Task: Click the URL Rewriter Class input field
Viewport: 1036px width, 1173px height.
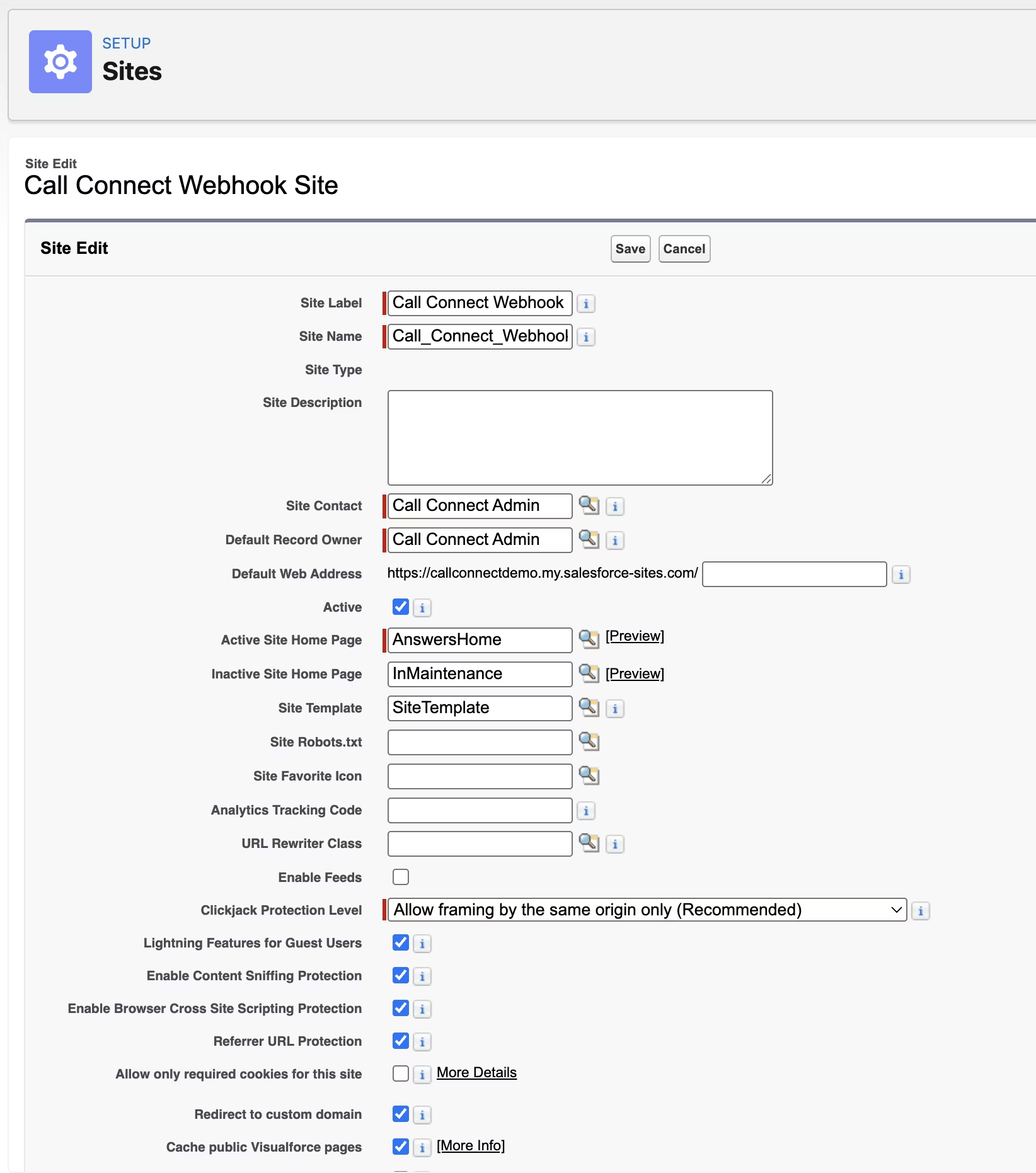Action: 480,844
